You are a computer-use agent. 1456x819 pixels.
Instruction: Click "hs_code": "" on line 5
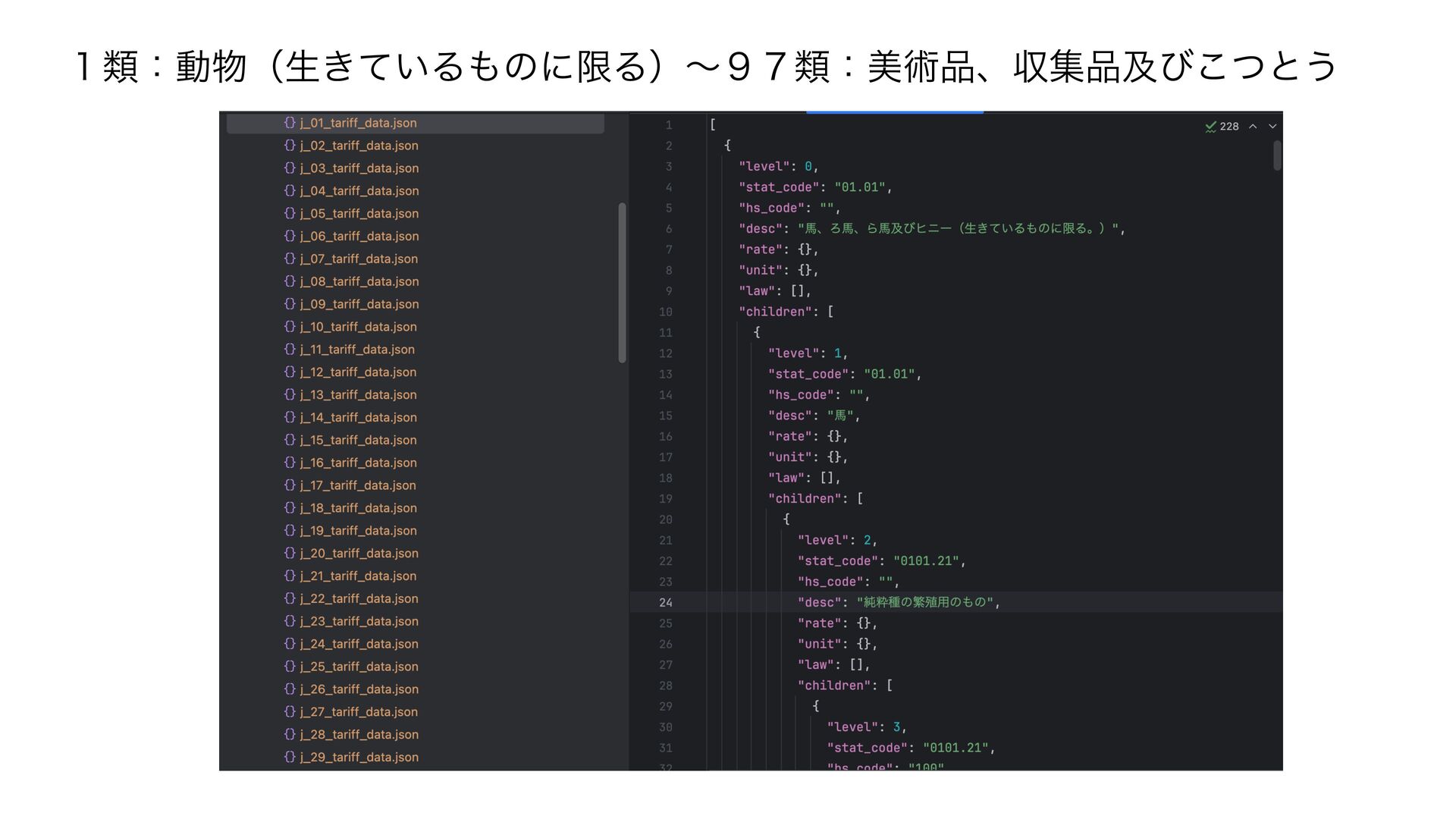(x=786, y=208)
